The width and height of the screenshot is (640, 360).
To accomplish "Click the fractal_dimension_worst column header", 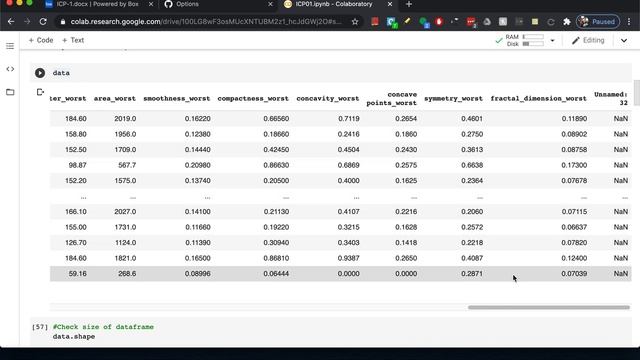I will (x=538, y=98).
